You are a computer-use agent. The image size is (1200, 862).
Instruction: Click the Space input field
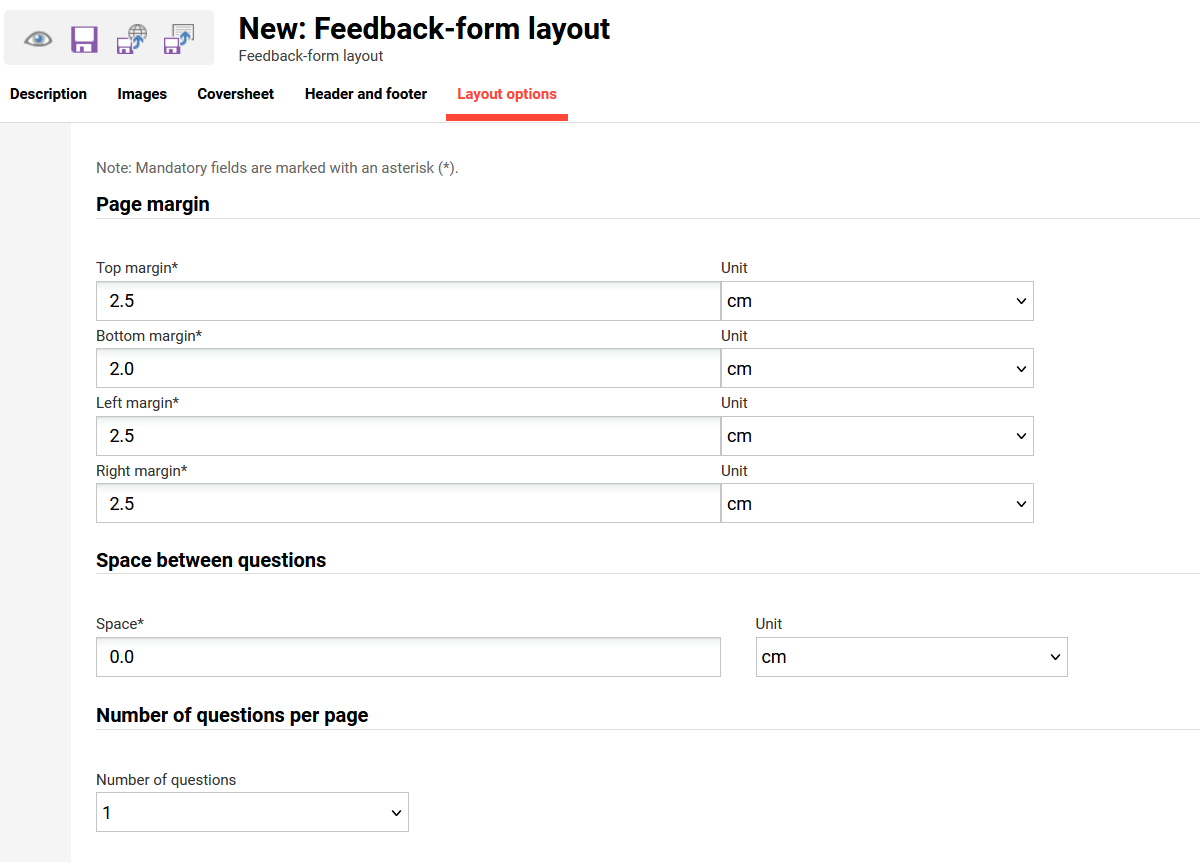pyautogui.click(x=408, y=657)
